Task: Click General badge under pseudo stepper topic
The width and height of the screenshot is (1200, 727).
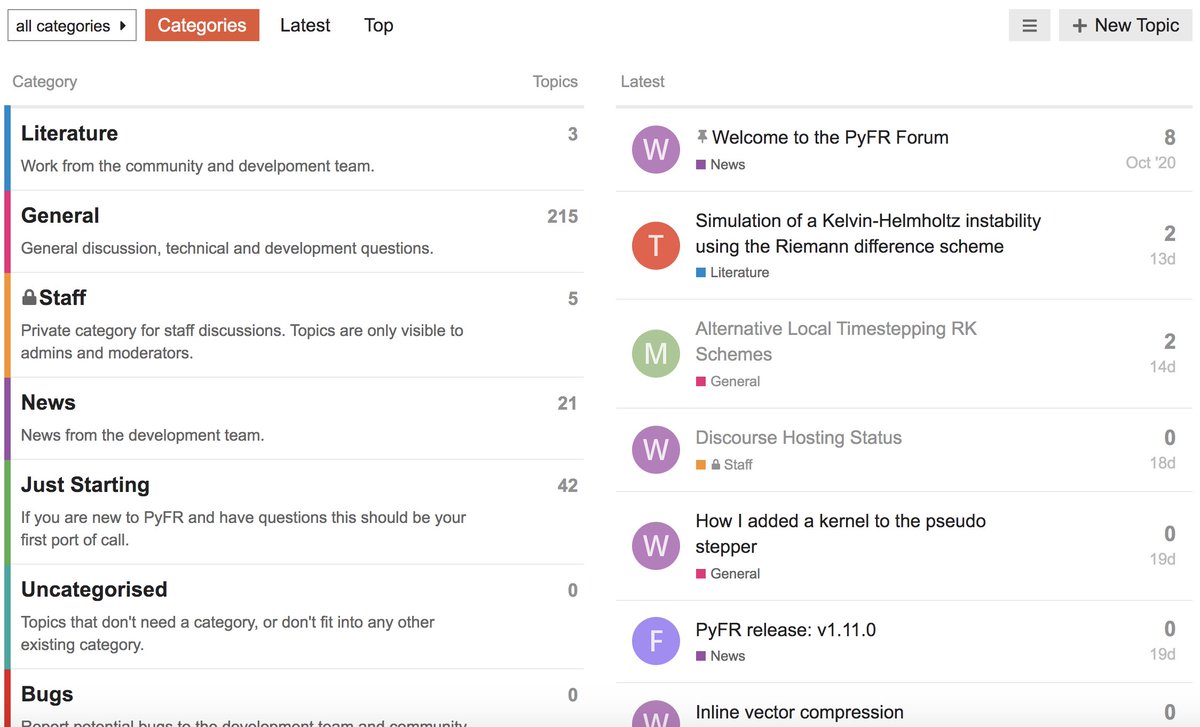Action: click(x=728, y=573)
